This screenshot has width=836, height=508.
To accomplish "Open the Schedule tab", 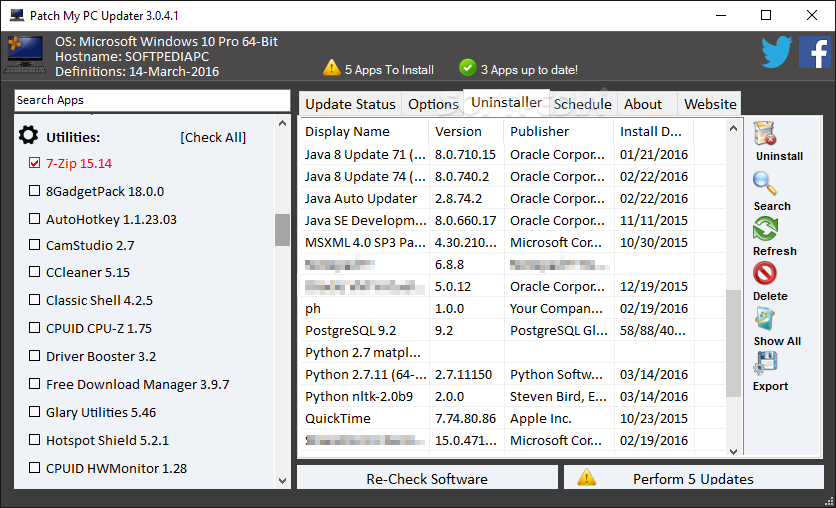I will [583, 104].
